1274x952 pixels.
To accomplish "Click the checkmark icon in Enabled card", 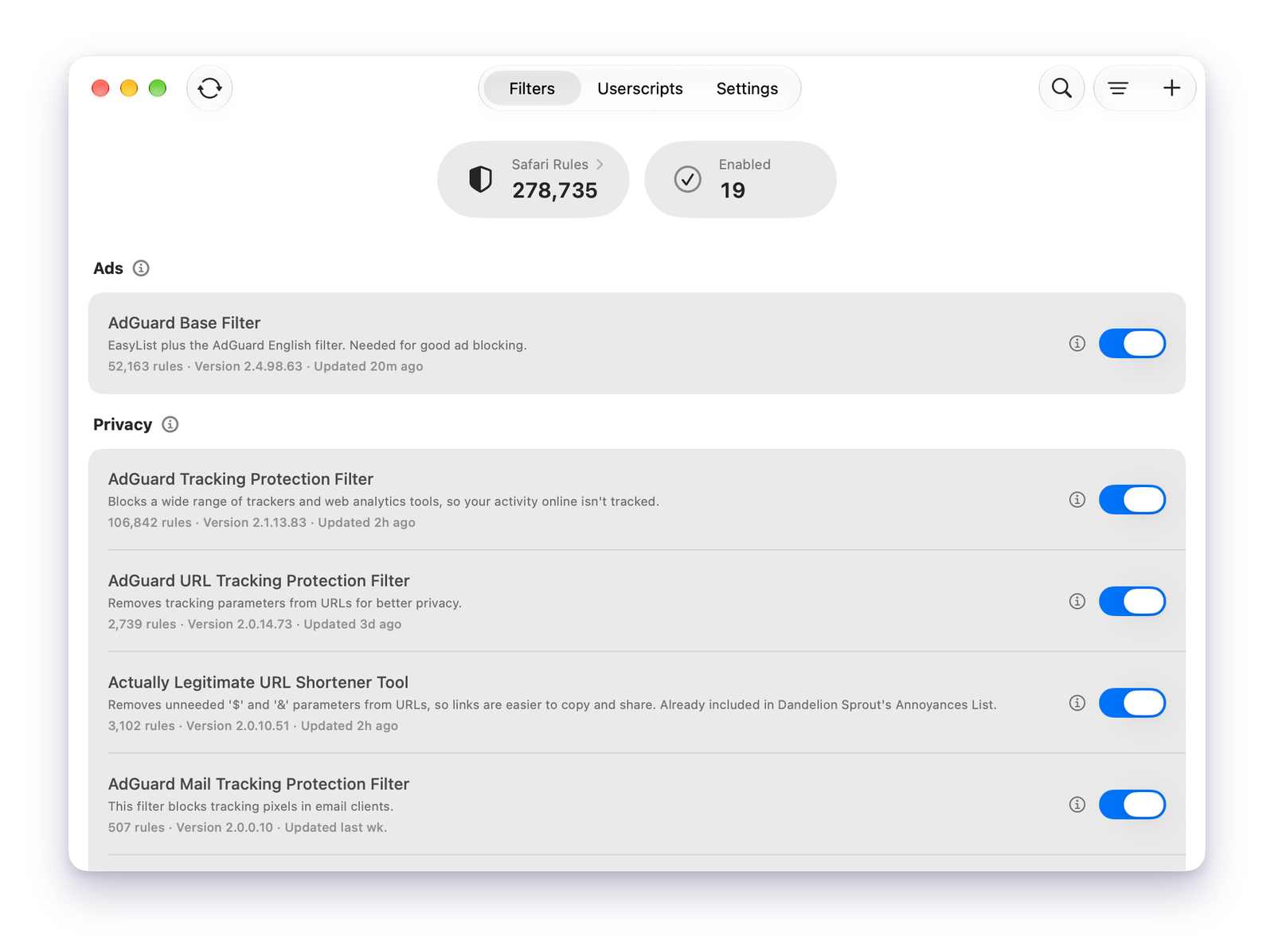I will (688, 180).
